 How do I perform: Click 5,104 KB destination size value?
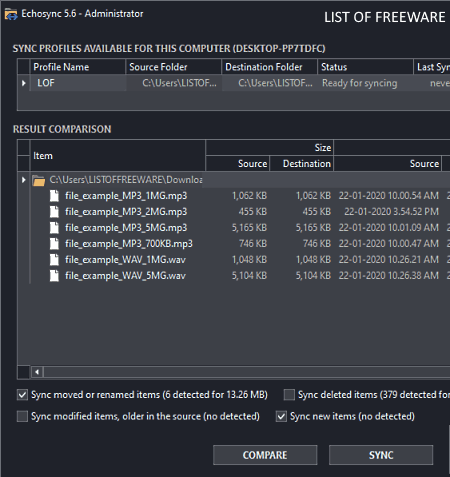click(x=313, y=276)
